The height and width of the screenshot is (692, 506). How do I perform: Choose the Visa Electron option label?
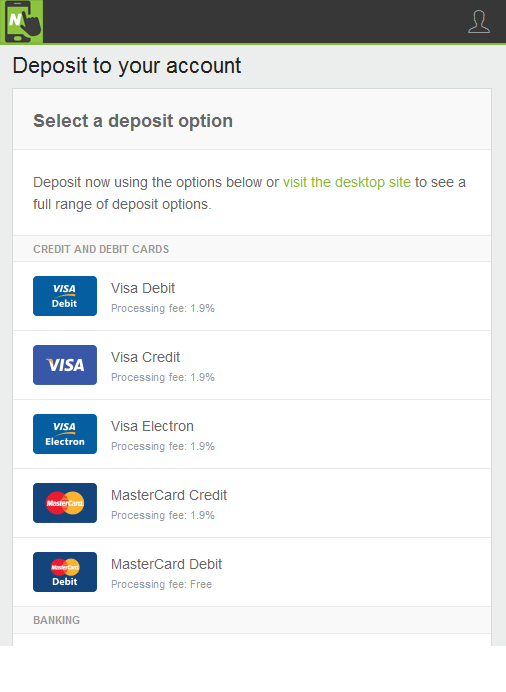click(152, 426)
